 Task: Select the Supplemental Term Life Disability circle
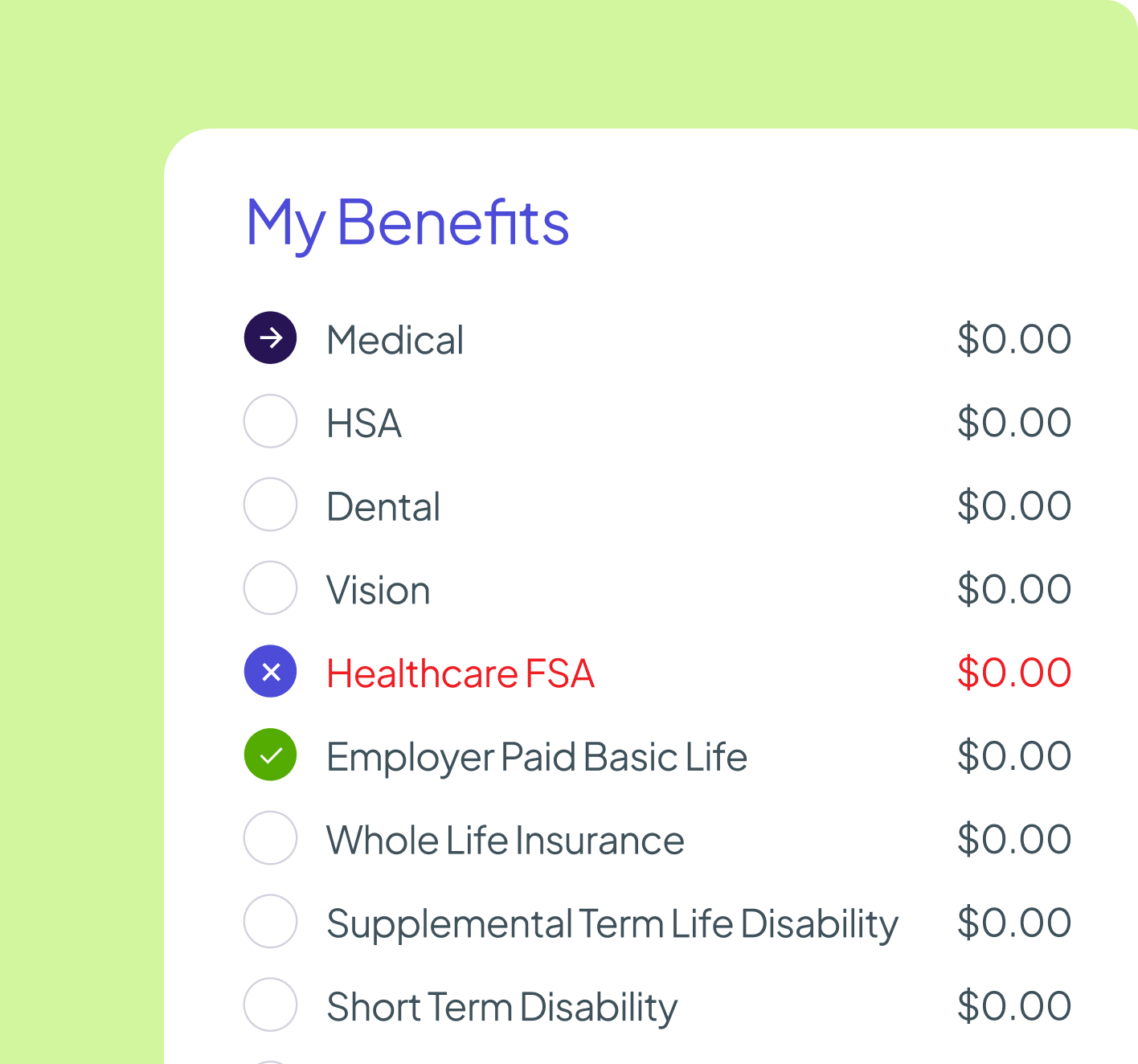point(271,922)
